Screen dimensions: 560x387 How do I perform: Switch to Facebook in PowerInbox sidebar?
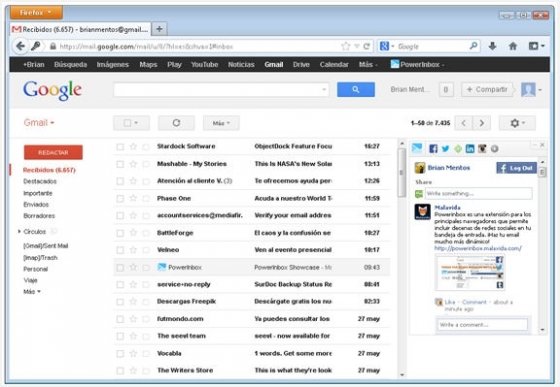tap(433, 149)
